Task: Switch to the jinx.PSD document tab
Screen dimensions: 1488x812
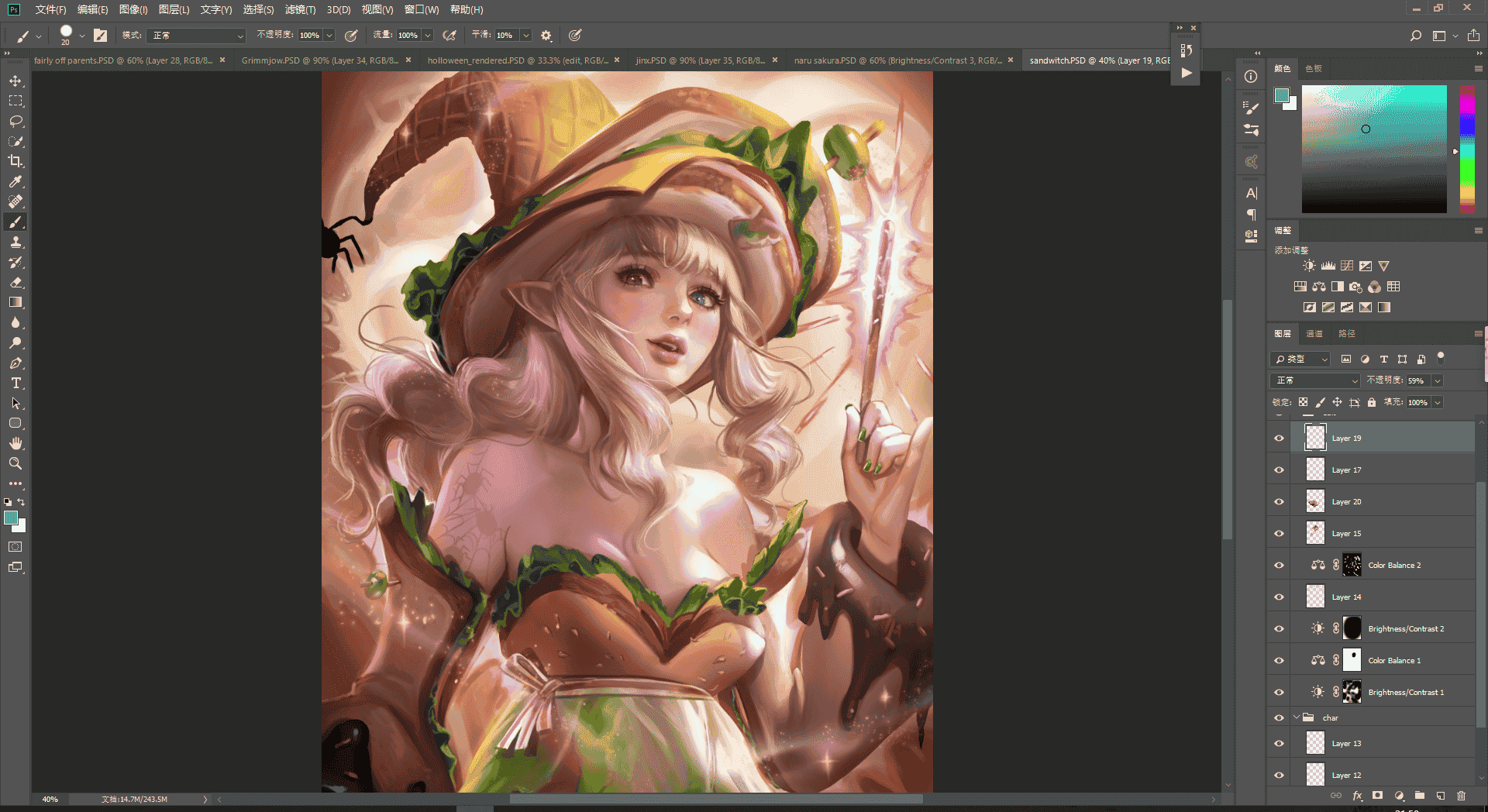Action: [x=700, y=60]
